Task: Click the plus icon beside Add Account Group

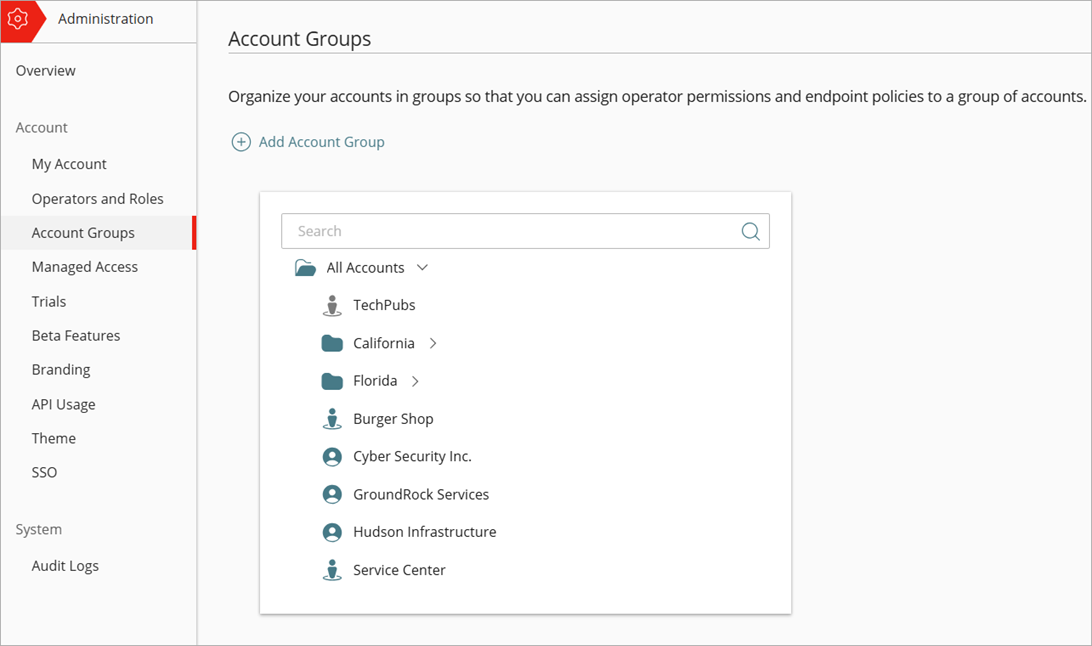Action: [x=241, y=141]
